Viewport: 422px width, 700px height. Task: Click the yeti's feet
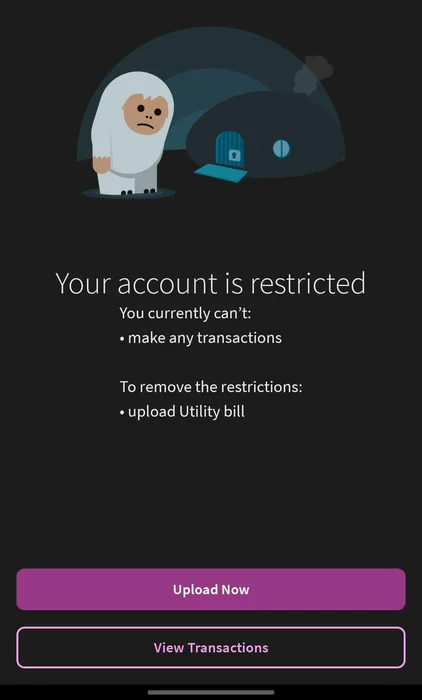click(138, 192)
